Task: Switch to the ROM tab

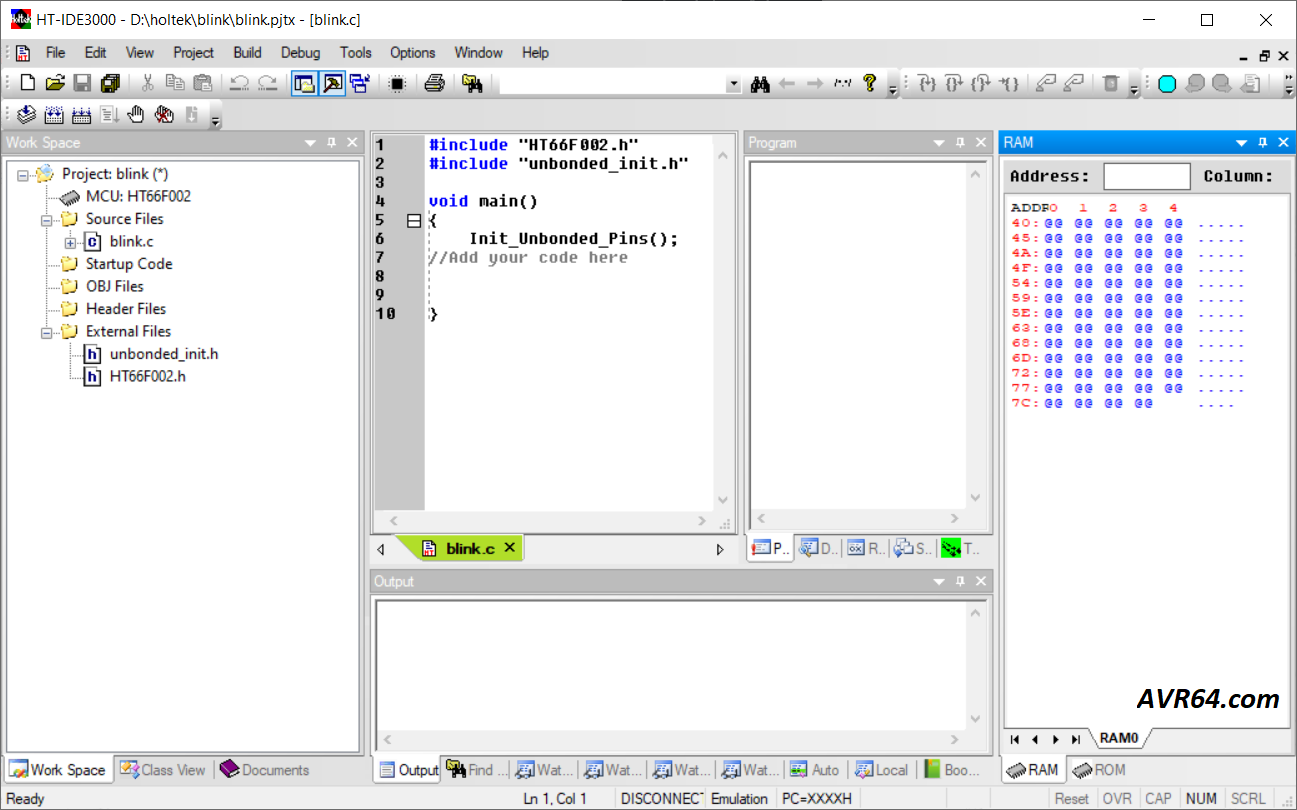Action: 1099,770
